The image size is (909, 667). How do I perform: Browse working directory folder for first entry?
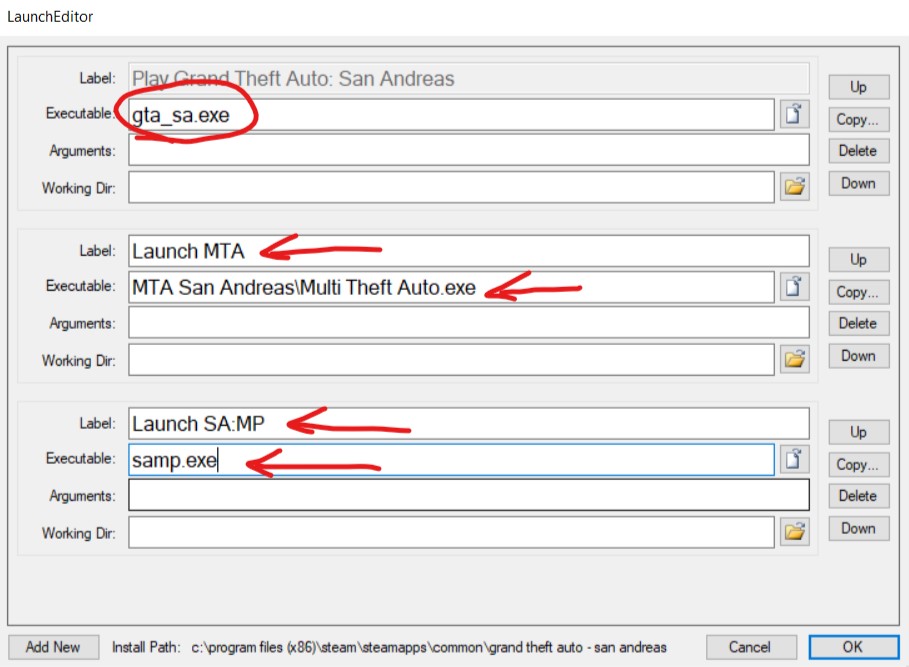pos(794,187)
